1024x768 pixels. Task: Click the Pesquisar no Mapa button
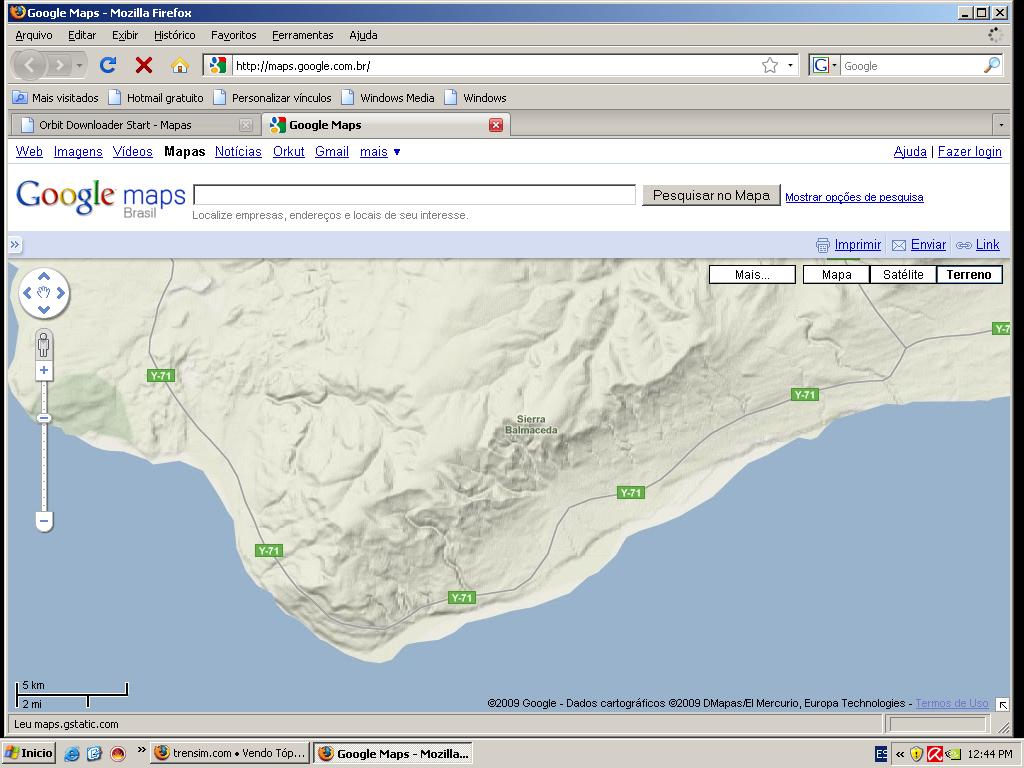[711, 195]
